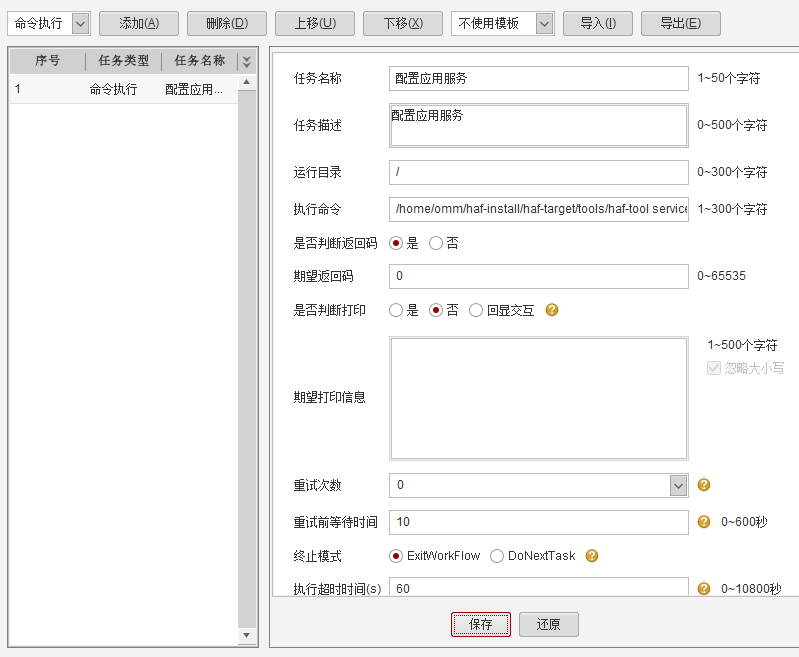Expand the 重试次数 dropdown
Image resolution: width=799 pixels, height=657 pixels.
tap(678, 485)
